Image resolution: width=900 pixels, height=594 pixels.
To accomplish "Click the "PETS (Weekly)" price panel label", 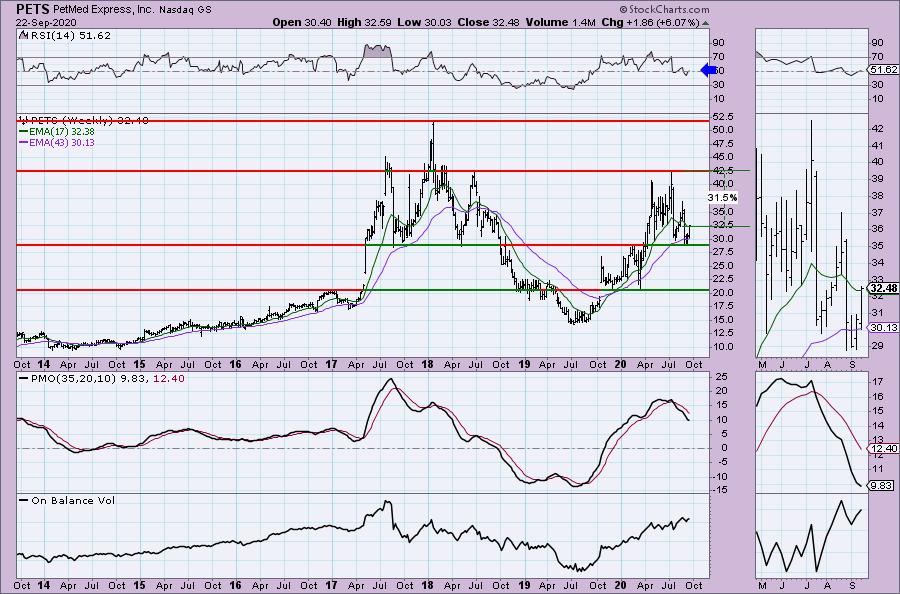I will (72, 121).
